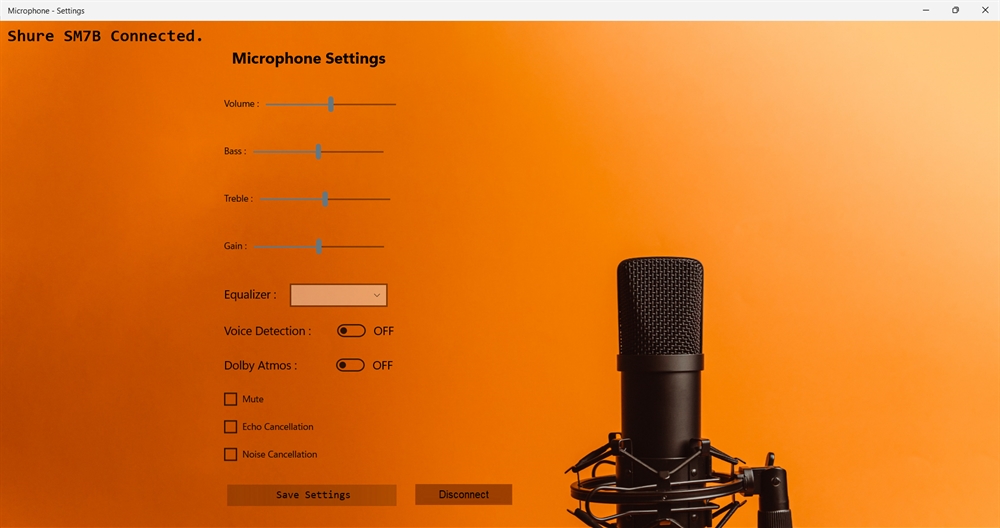Image resolution: width=1000 pixels, height=528 pixels.
Task: Close the Microphone Settings window
Action: pos(985,10)
